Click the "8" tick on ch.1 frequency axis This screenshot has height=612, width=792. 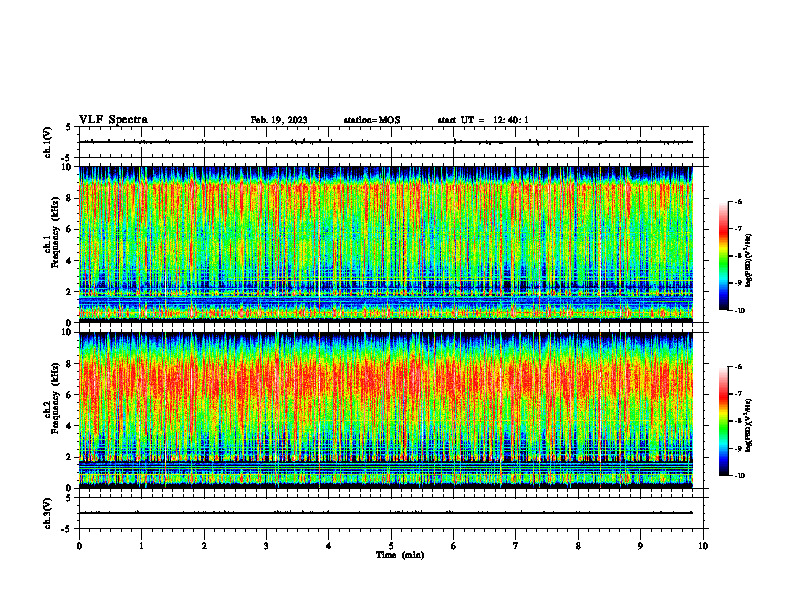(x=69, y=198)
